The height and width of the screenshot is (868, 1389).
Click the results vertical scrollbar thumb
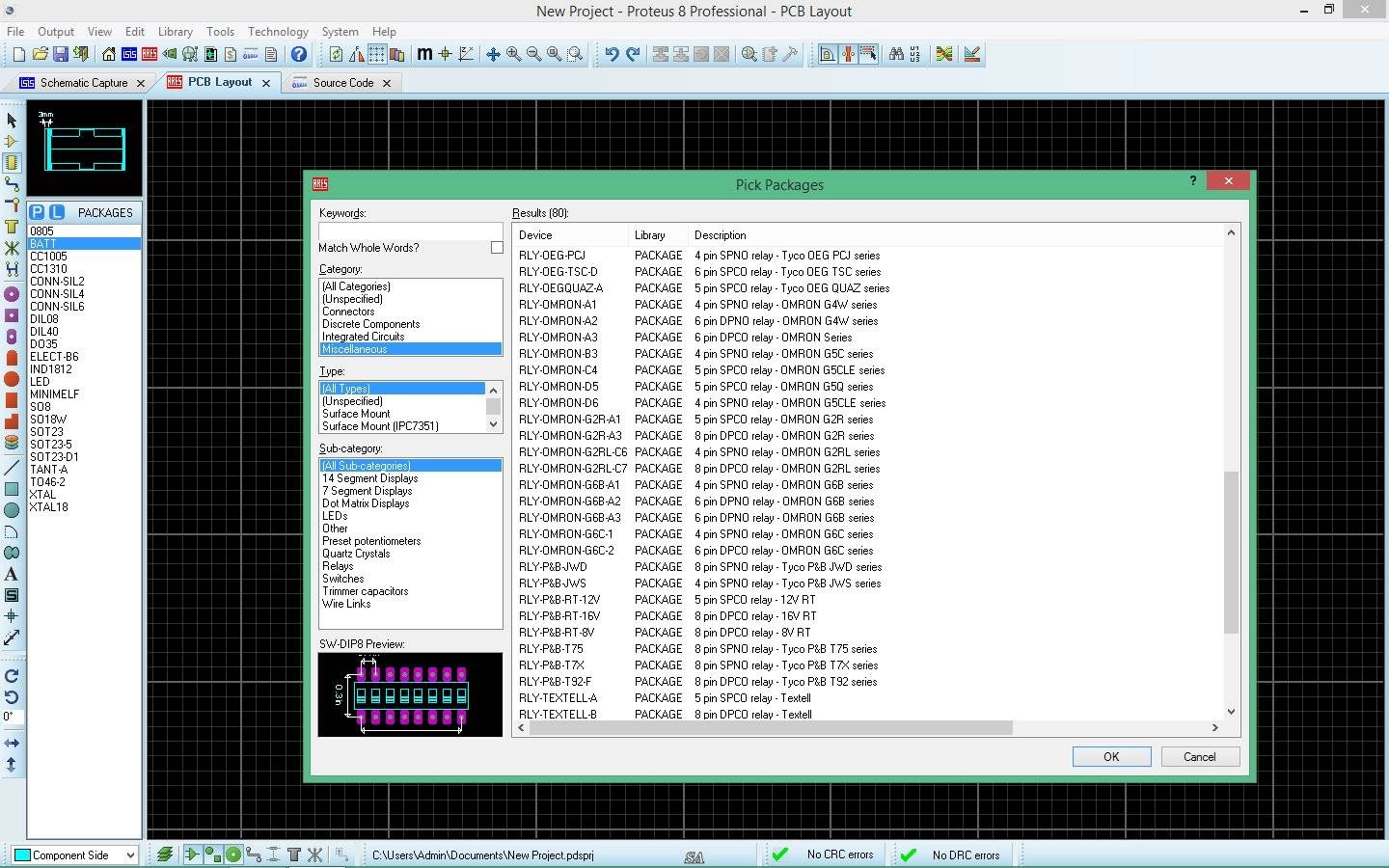click(x=1231, y=552)
